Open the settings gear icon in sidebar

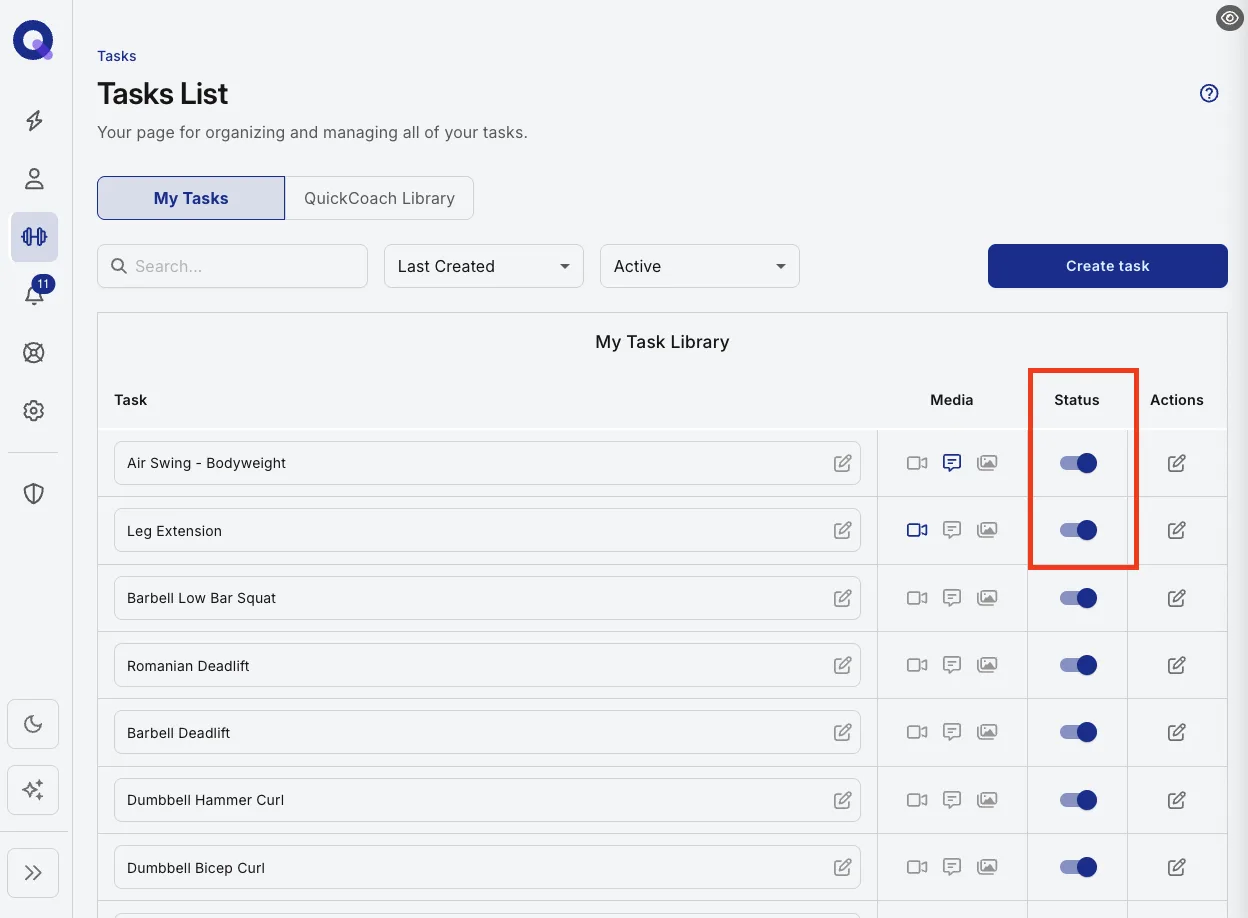click(34, 411)
